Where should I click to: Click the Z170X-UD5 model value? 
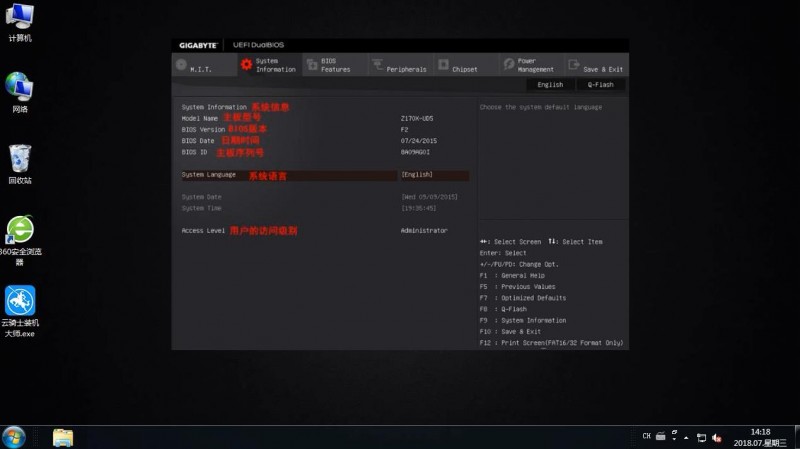click(x=417, y=118)
